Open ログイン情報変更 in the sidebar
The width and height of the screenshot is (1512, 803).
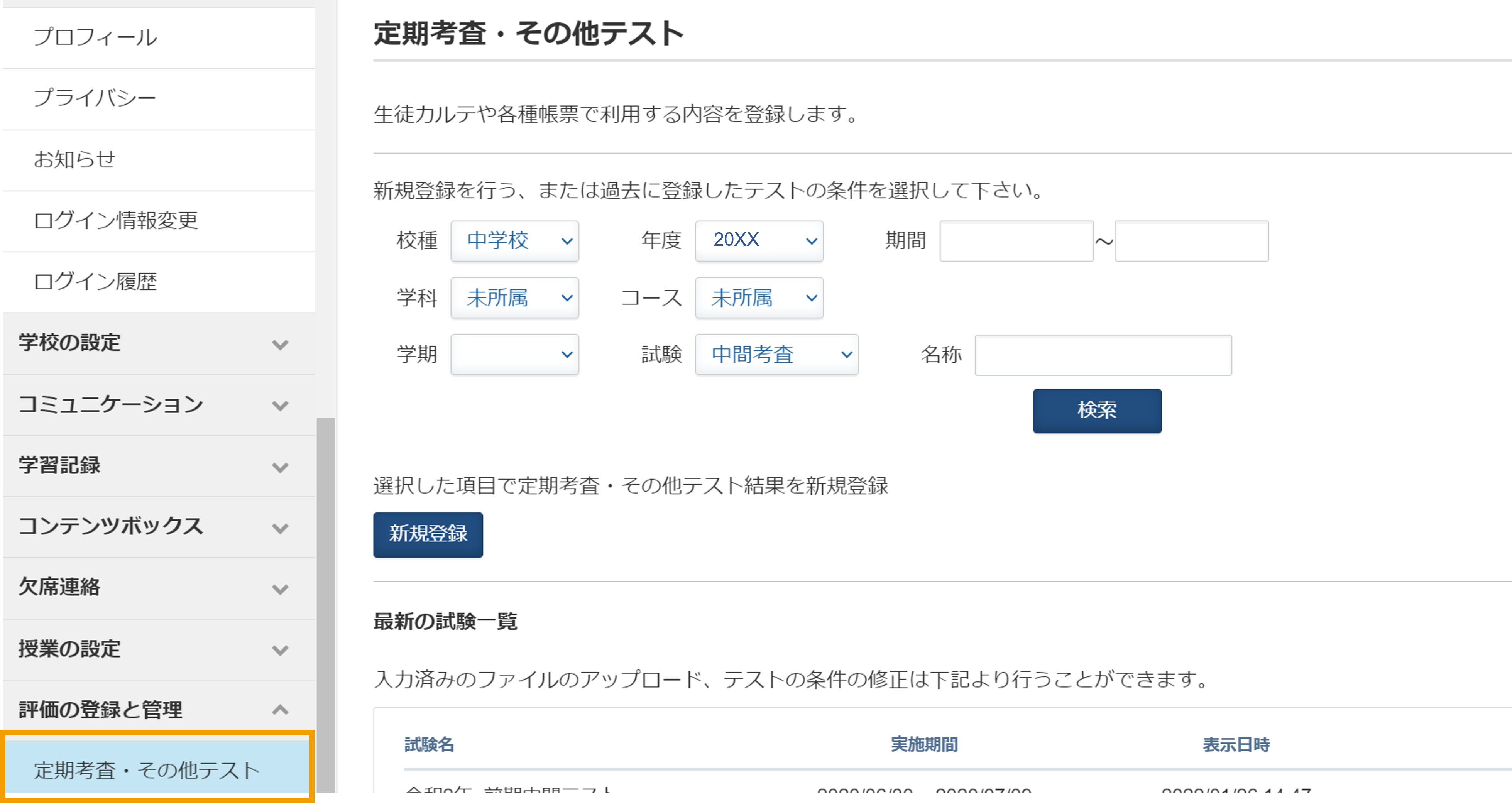pos(159,221)
